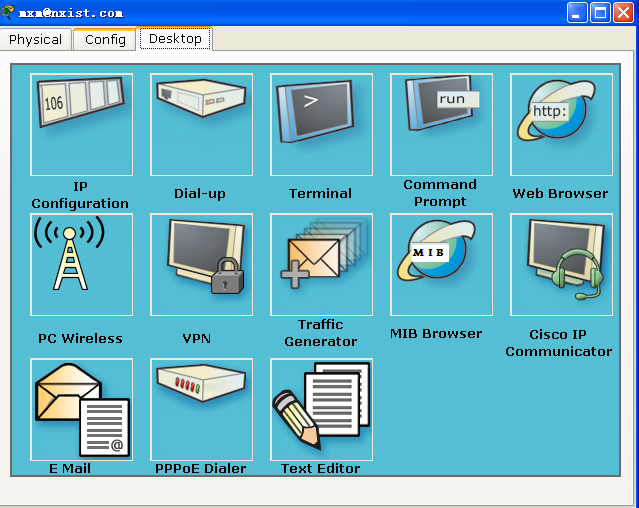Open the Text Editor pencil icon
639x508 pixels.
pyautogui.click(x=322, y=409)
